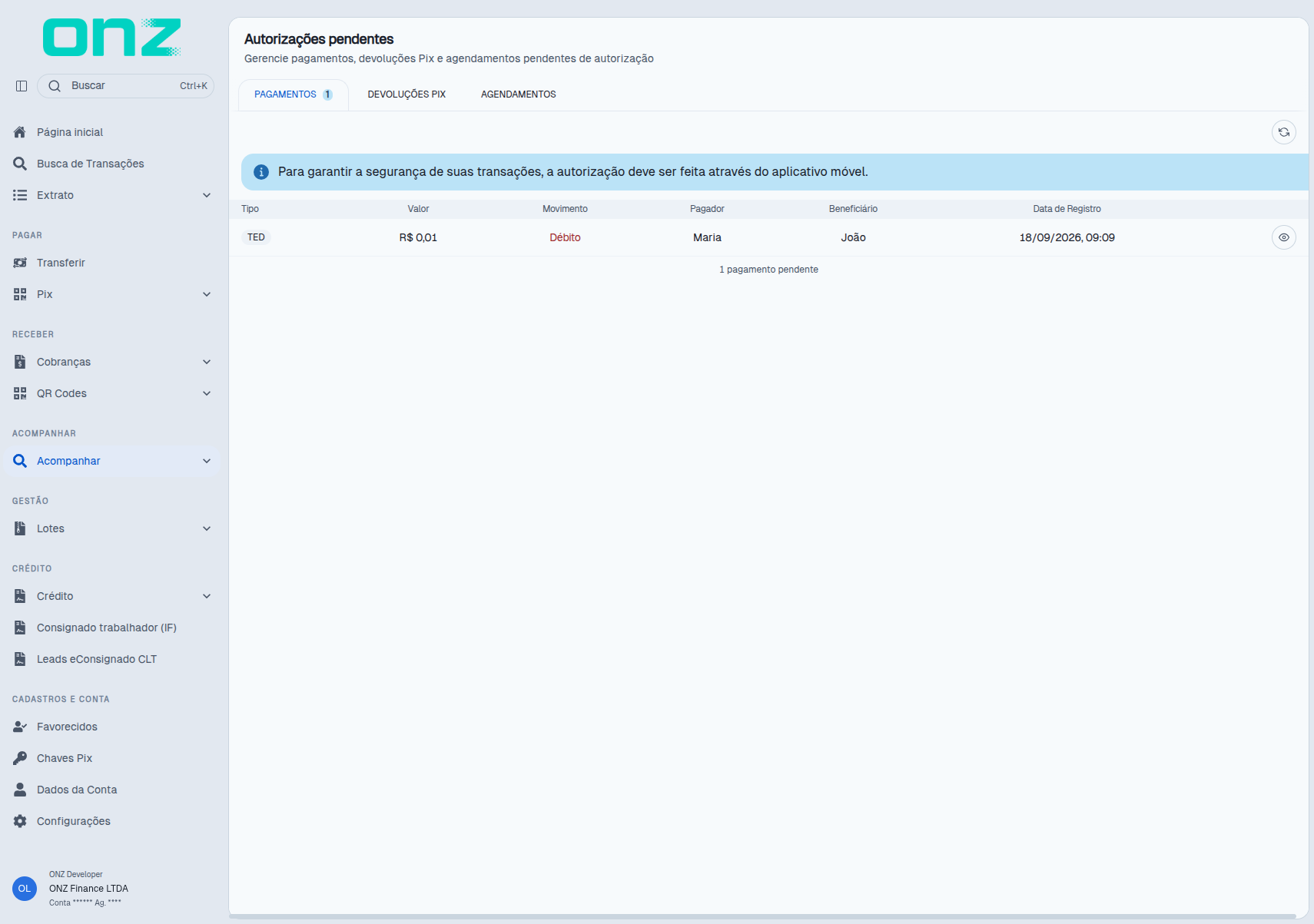The width and height of the screenshot is (1314, 924).
Task: Open the Agendamentos tab
Action: [519, 94]
